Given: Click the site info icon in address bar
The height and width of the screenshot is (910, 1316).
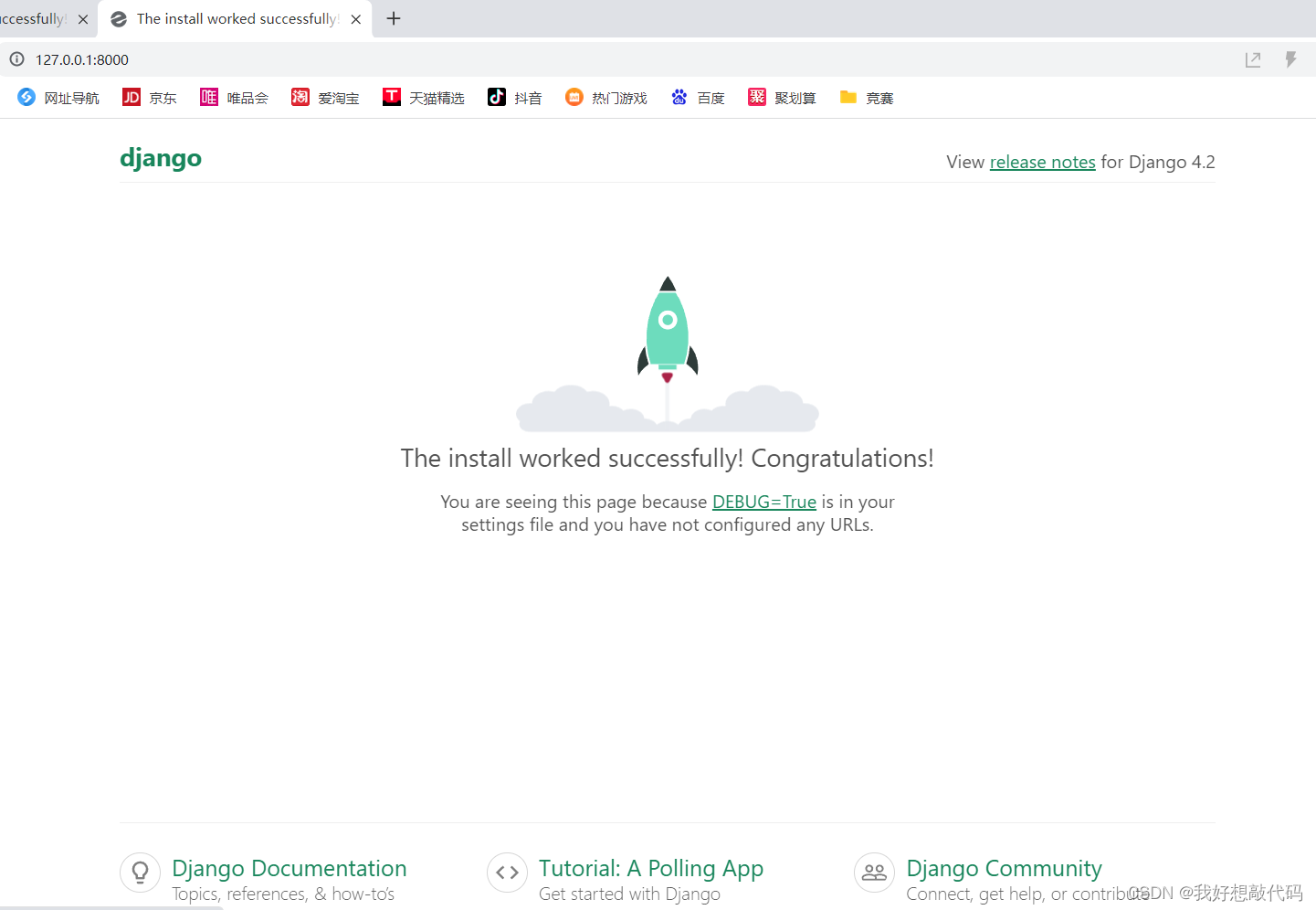Looking at the screenshot, I should pos(16,59).
